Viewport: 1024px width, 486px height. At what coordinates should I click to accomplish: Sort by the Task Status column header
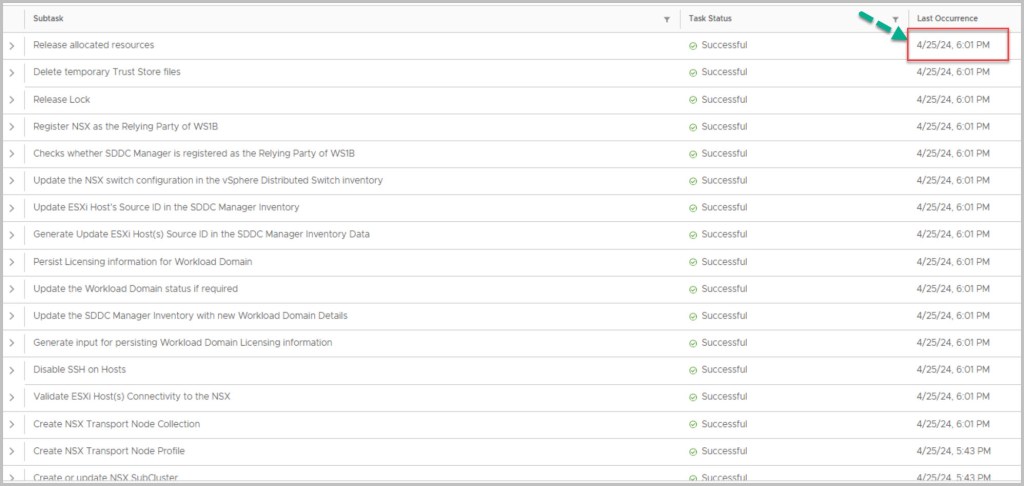(711, 19)
